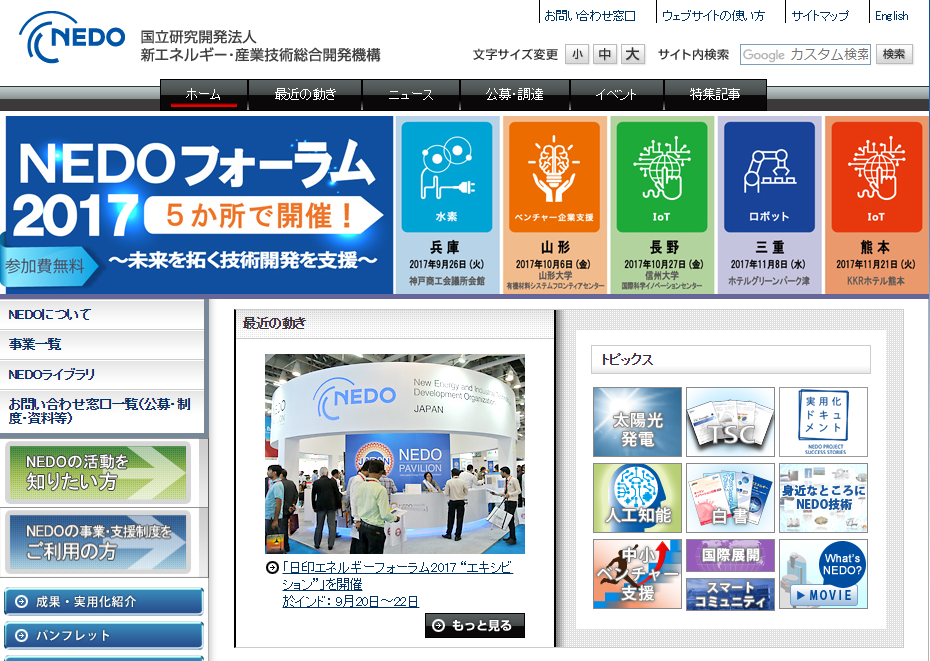Open the お問い合わせ窓口 header link

coord(590,16)
